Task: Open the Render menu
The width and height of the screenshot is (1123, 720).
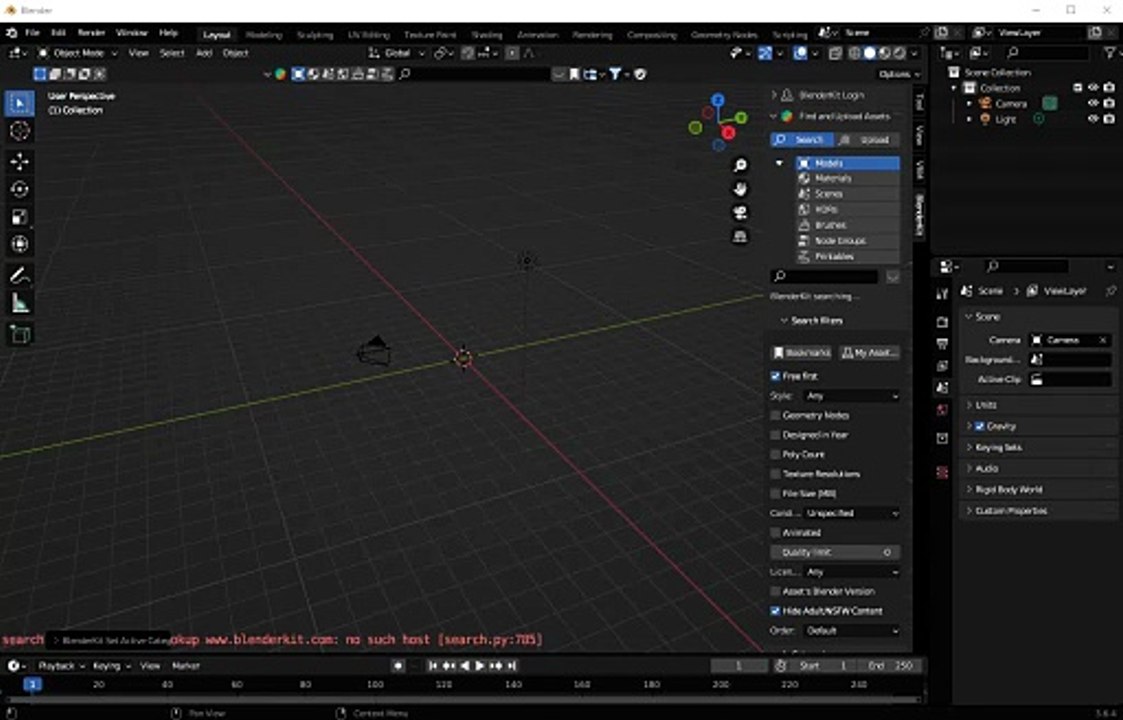Action: pos(91,33)
